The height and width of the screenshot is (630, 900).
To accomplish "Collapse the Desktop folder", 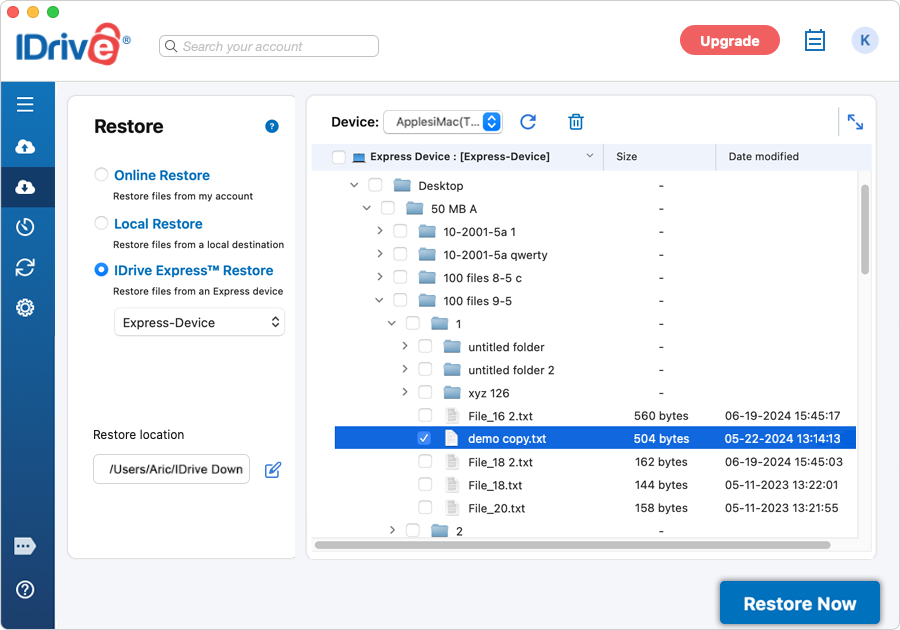I will click(x=354, y=185).
